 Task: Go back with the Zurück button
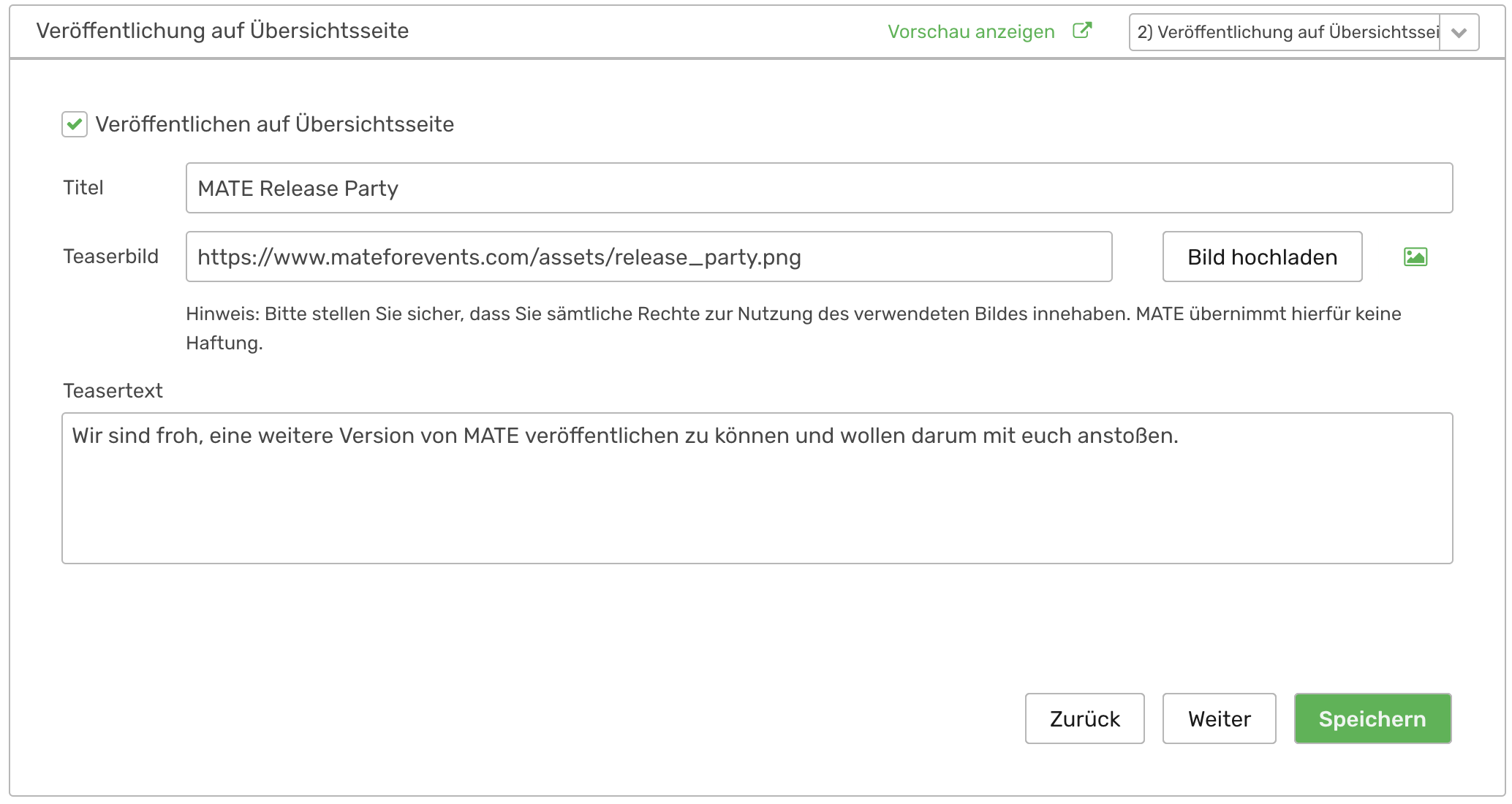pos(1084,718)
